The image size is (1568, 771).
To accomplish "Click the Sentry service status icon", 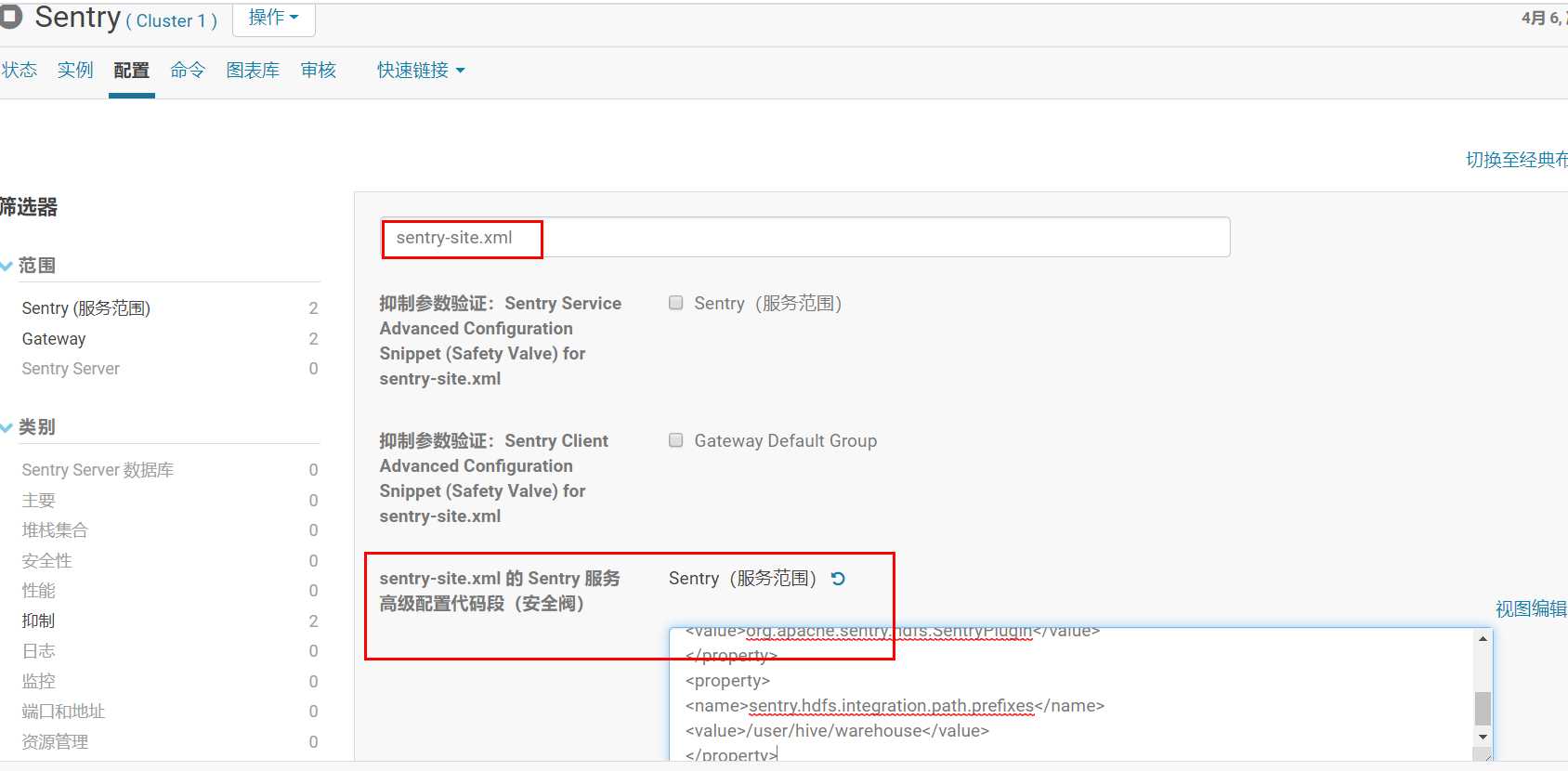I will click(x=11, y=17).
